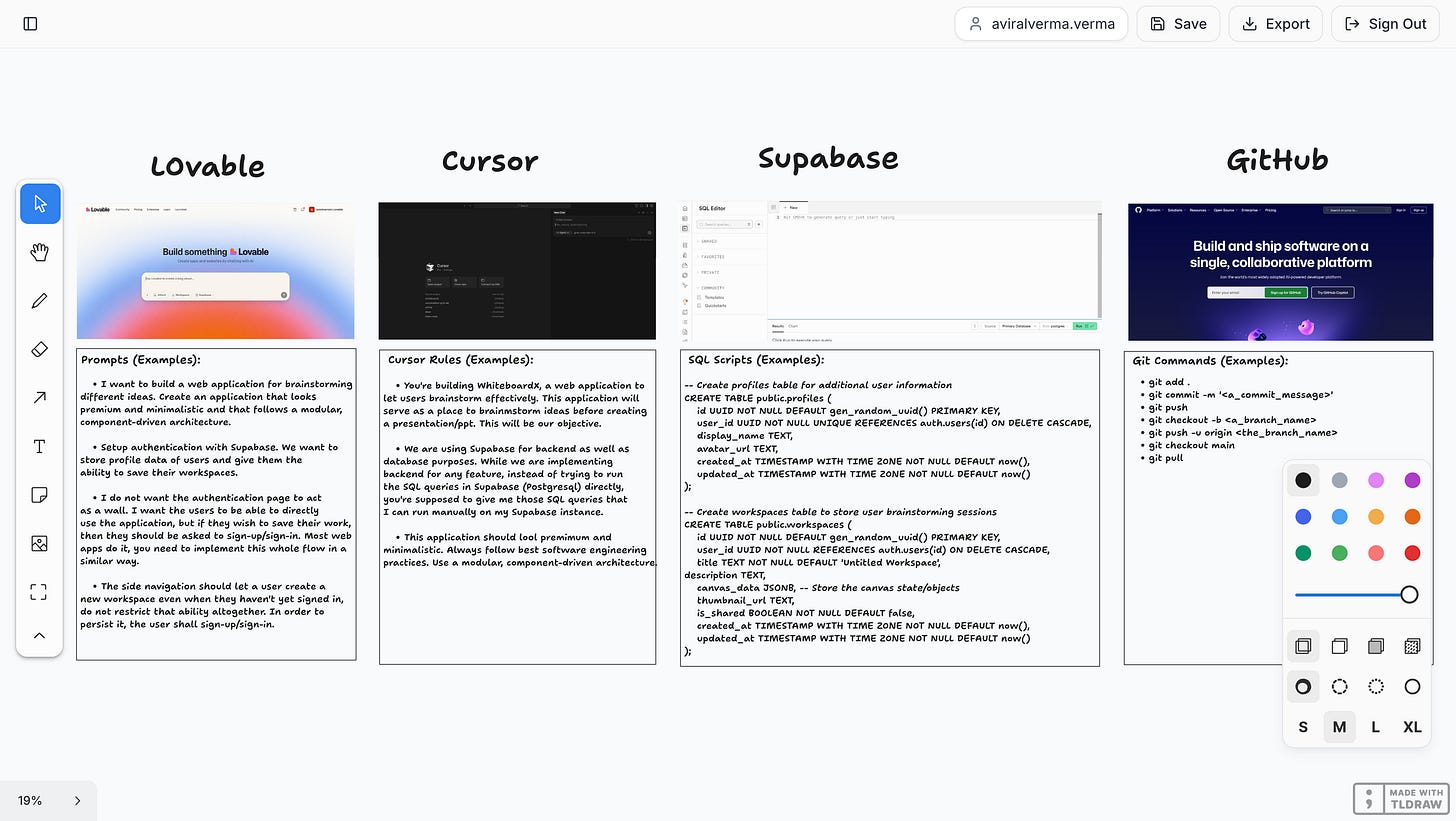Collapse the toolbar with the up chevron
The height and width of the screenshot is (821, 1456).
(x=40, y=635)
